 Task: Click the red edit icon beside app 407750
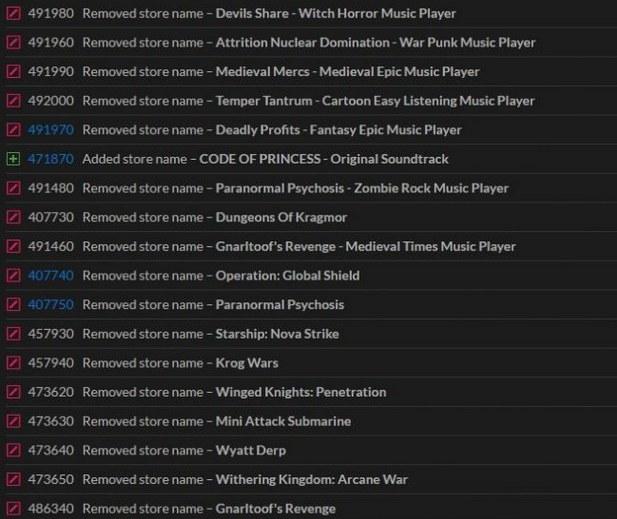pos(13,305)
